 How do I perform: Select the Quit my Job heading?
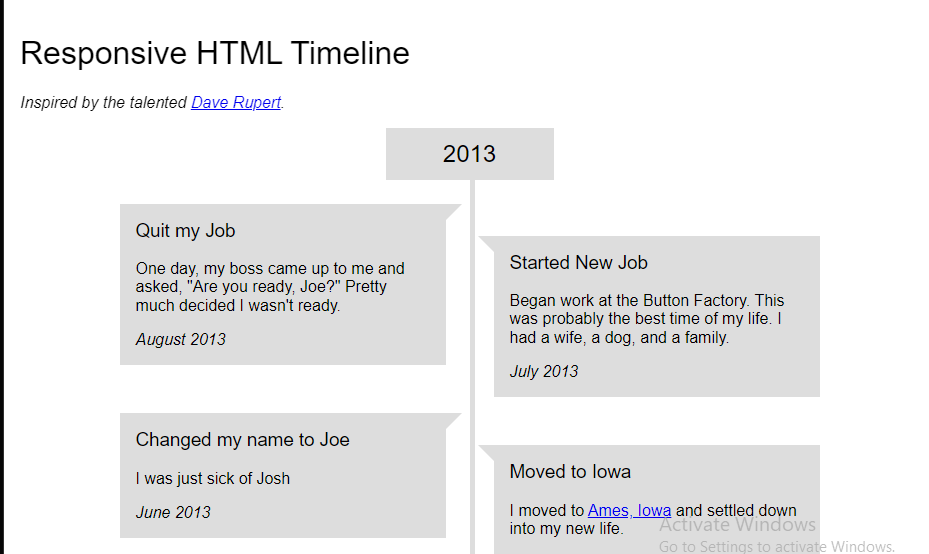click(x=185, y=230)
